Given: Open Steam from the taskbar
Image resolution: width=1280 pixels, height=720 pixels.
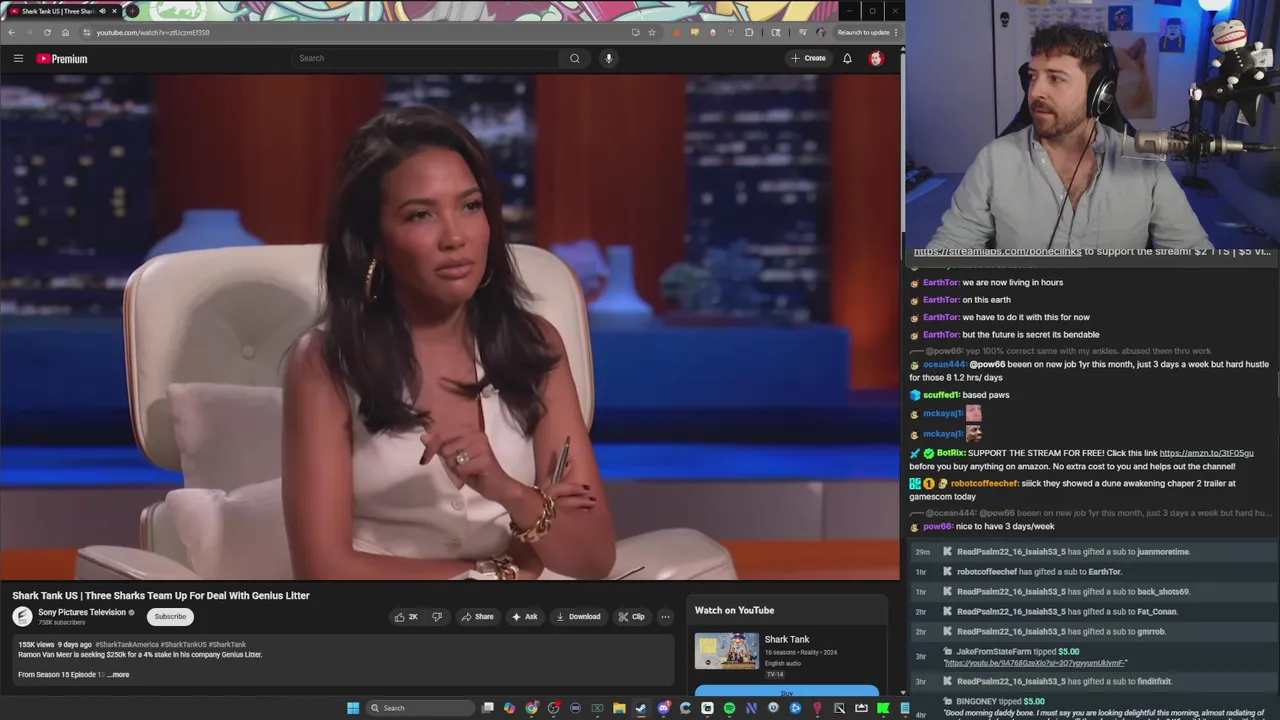Looking at the screenshot, I should pyautogui.click(x=641, y=708).
